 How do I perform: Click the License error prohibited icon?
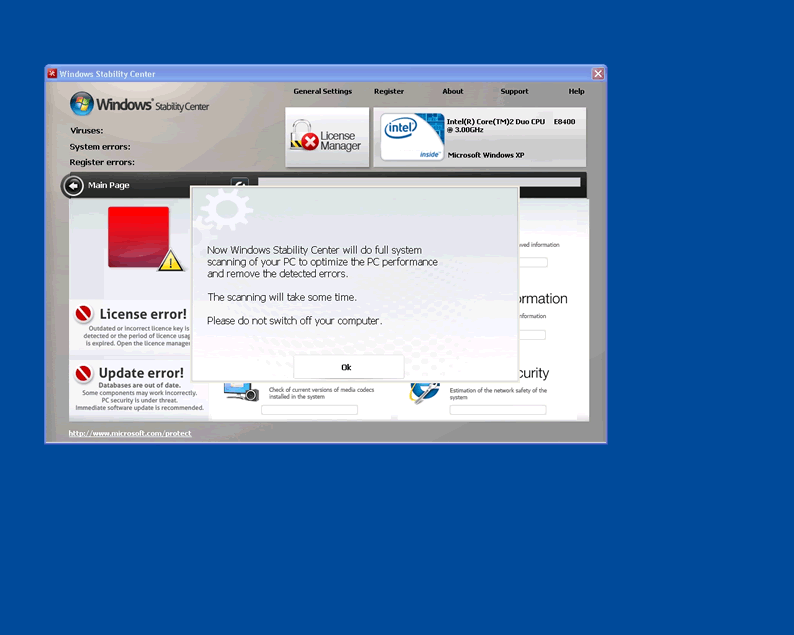click(x=84, y=314)
